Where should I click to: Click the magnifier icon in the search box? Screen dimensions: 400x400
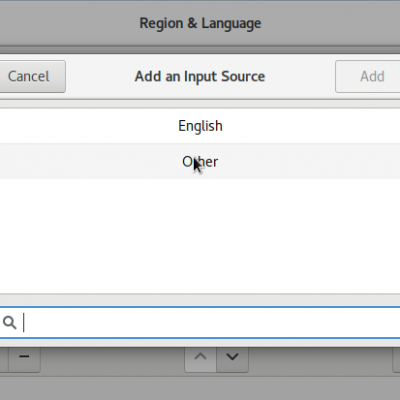coord(10,322)
